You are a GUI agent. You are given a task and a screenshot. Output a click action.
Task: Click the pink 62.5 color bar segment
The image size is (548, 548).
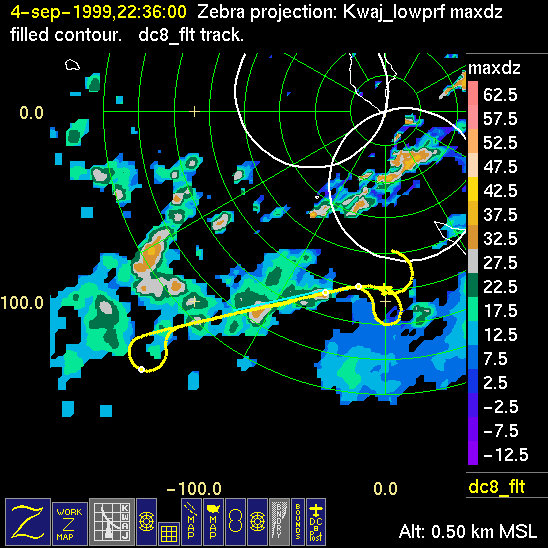tap(473, 93)
